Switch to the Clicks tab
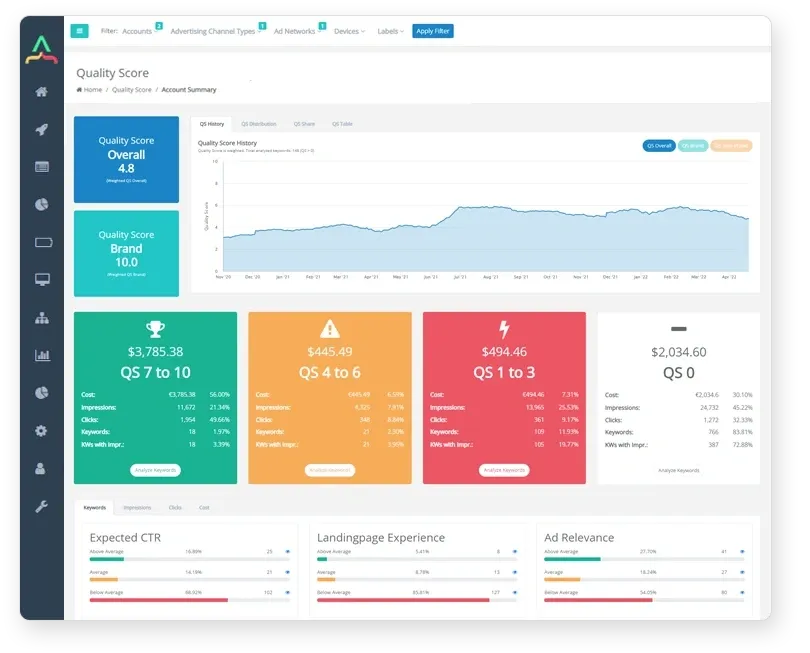Screen dimensions: 810x653 coord(175,508)
